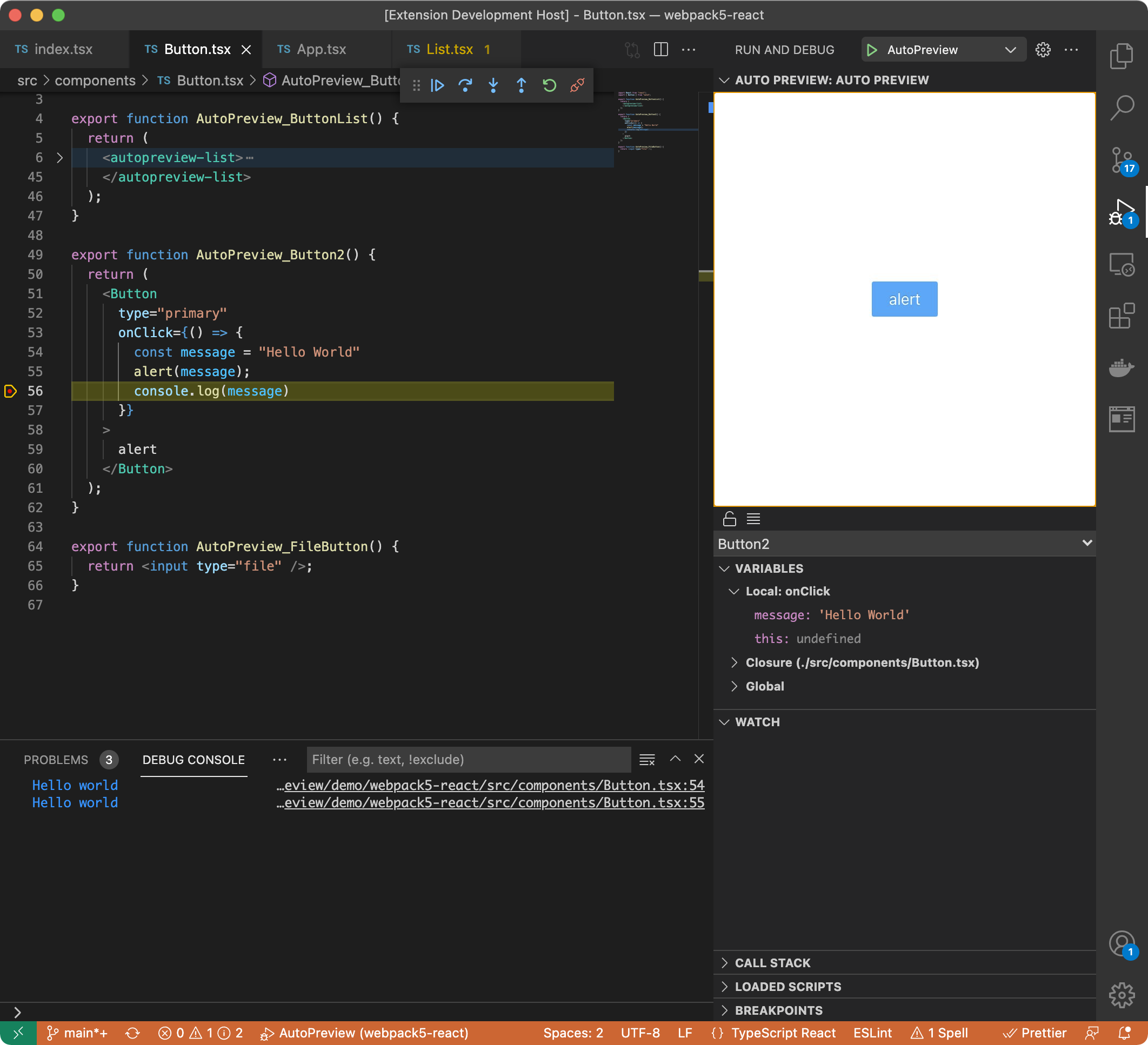Unfold the collapsed autopreview-list code on line 6
The height and width of the screenshot is (1045, 1148).
(x=60, y=158)
